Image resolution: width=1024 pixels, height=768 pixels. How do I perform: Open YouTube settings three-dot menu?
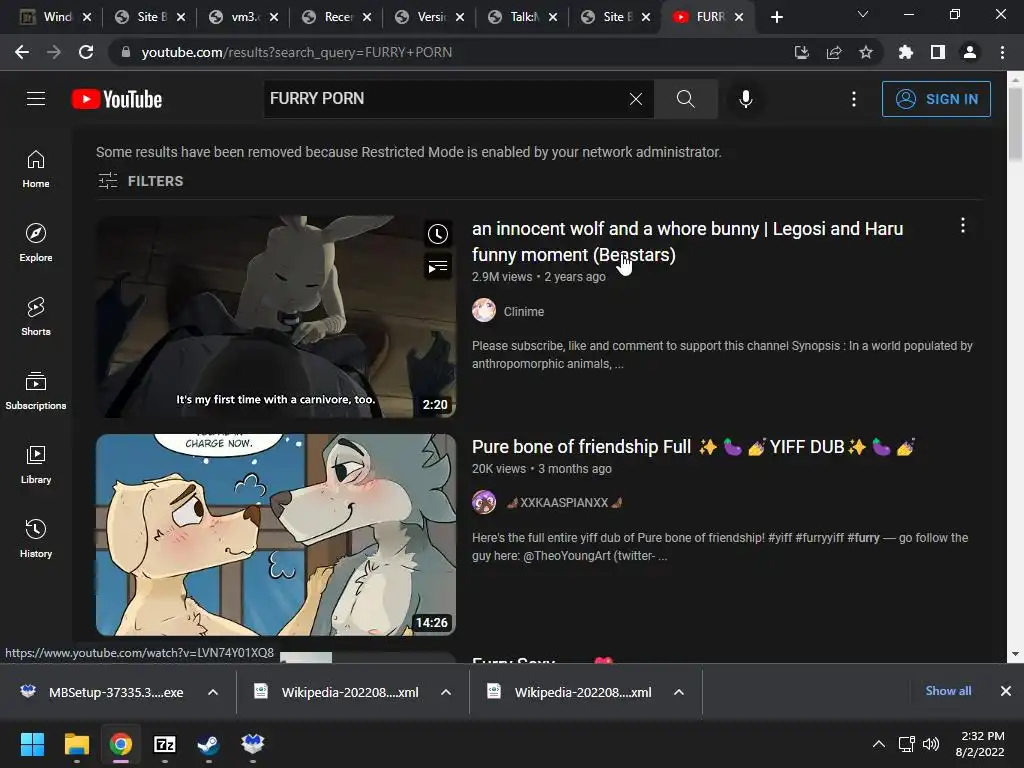click(x=854, y=99)
